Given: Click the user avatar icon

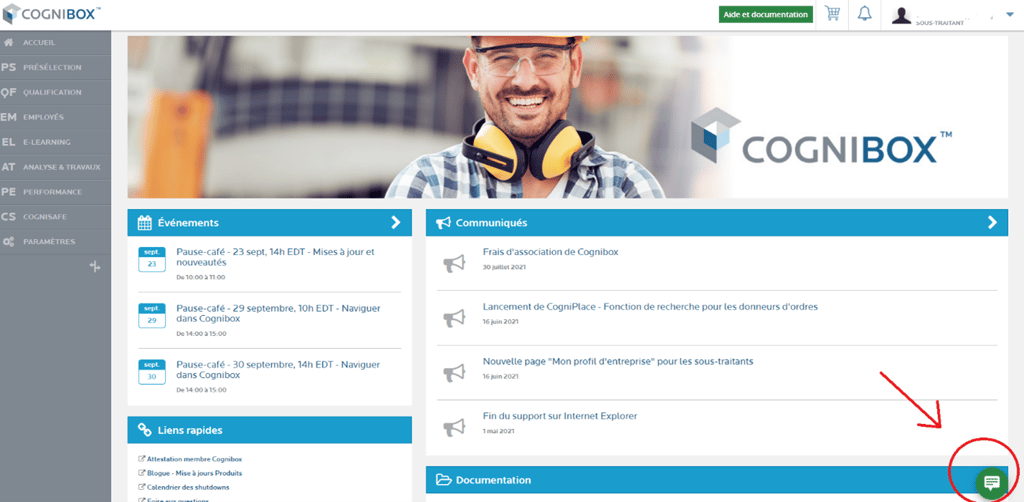Looking at the screenshot, I should pos(901,16).
